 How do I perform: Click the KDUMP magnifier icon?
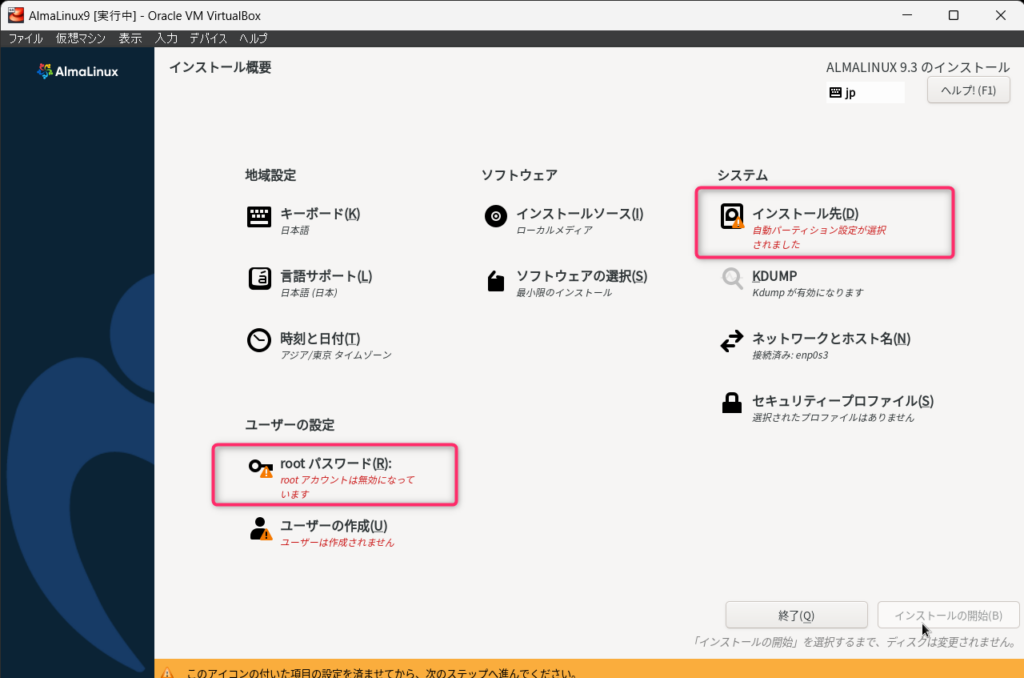point(733,279)
